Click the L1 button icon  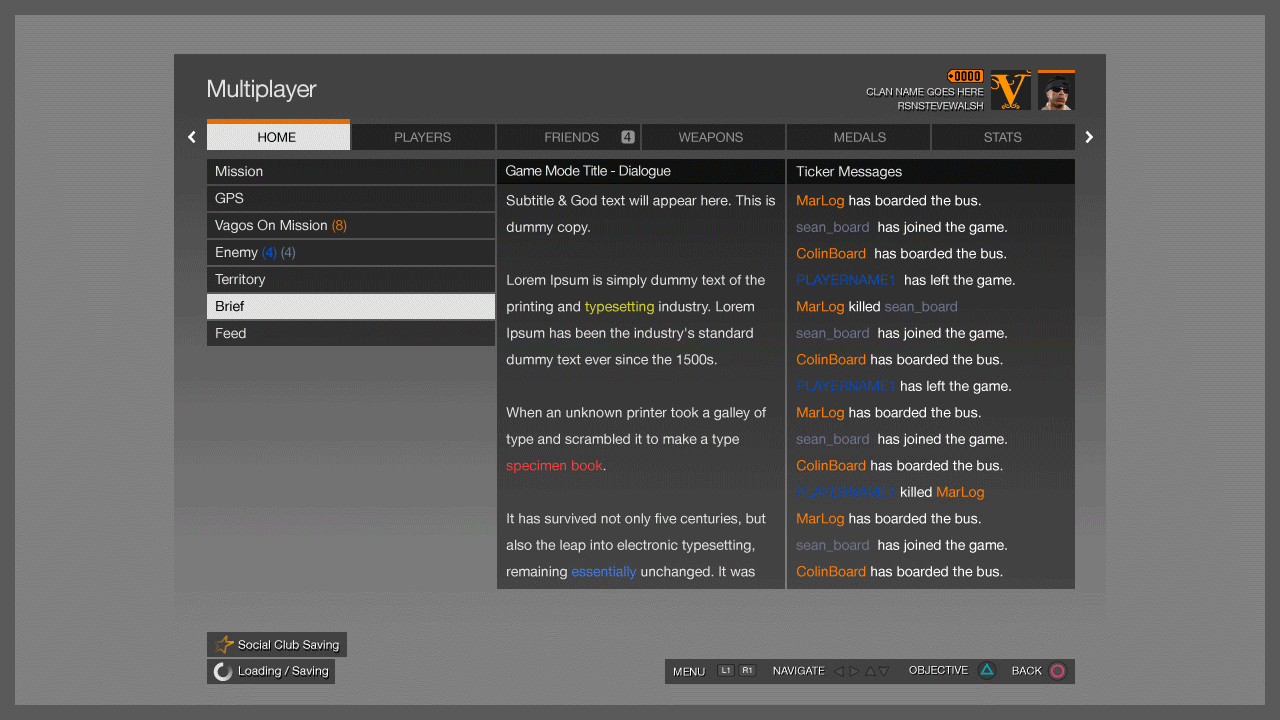(726, 671)
